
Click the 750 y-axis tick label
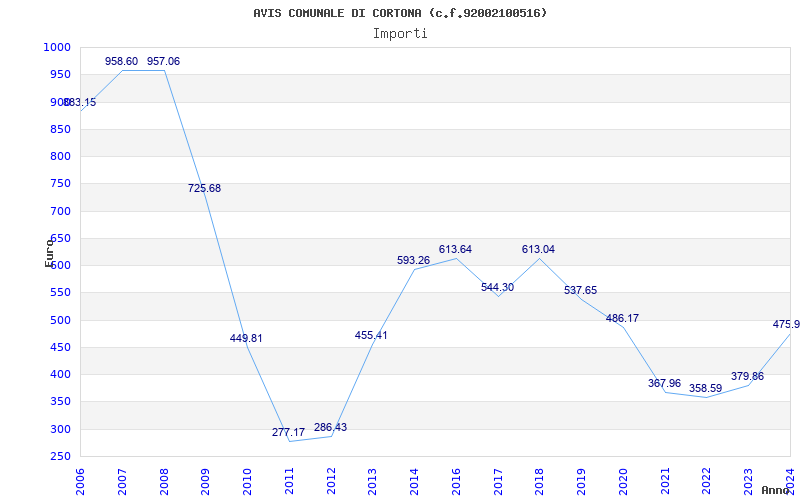click(x=60, y=184)
